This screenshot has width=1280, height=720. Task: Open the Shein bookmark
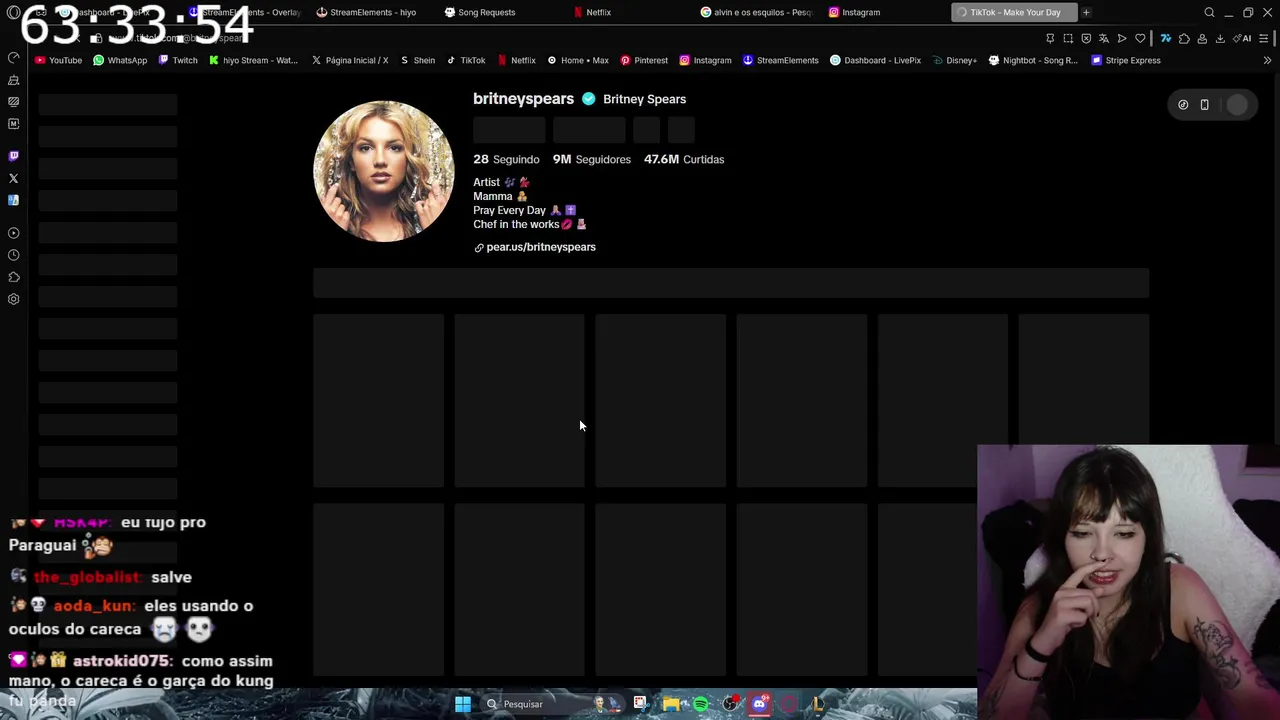pyautogui.click(x=417, y=60)
